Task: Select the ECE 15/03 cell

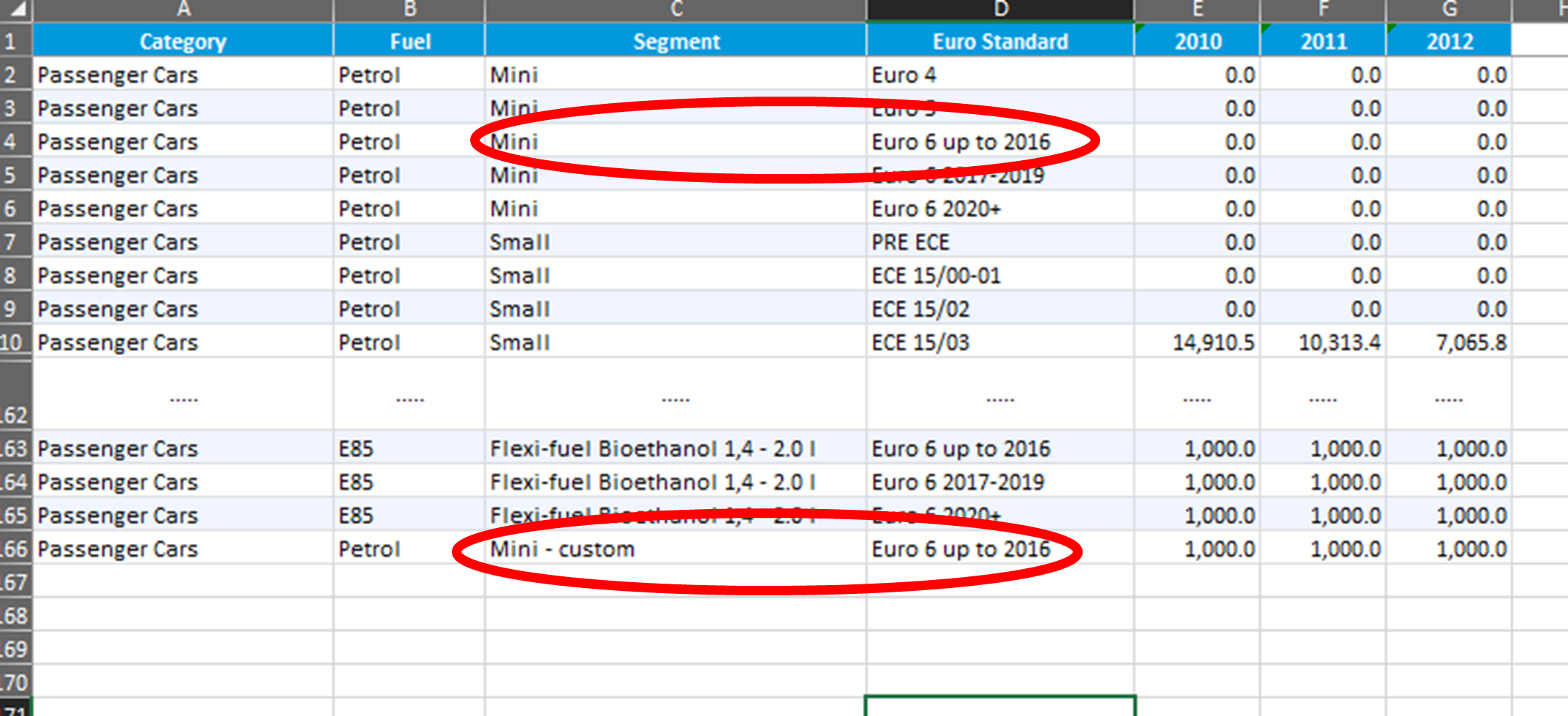Action: tap(920, 343)
